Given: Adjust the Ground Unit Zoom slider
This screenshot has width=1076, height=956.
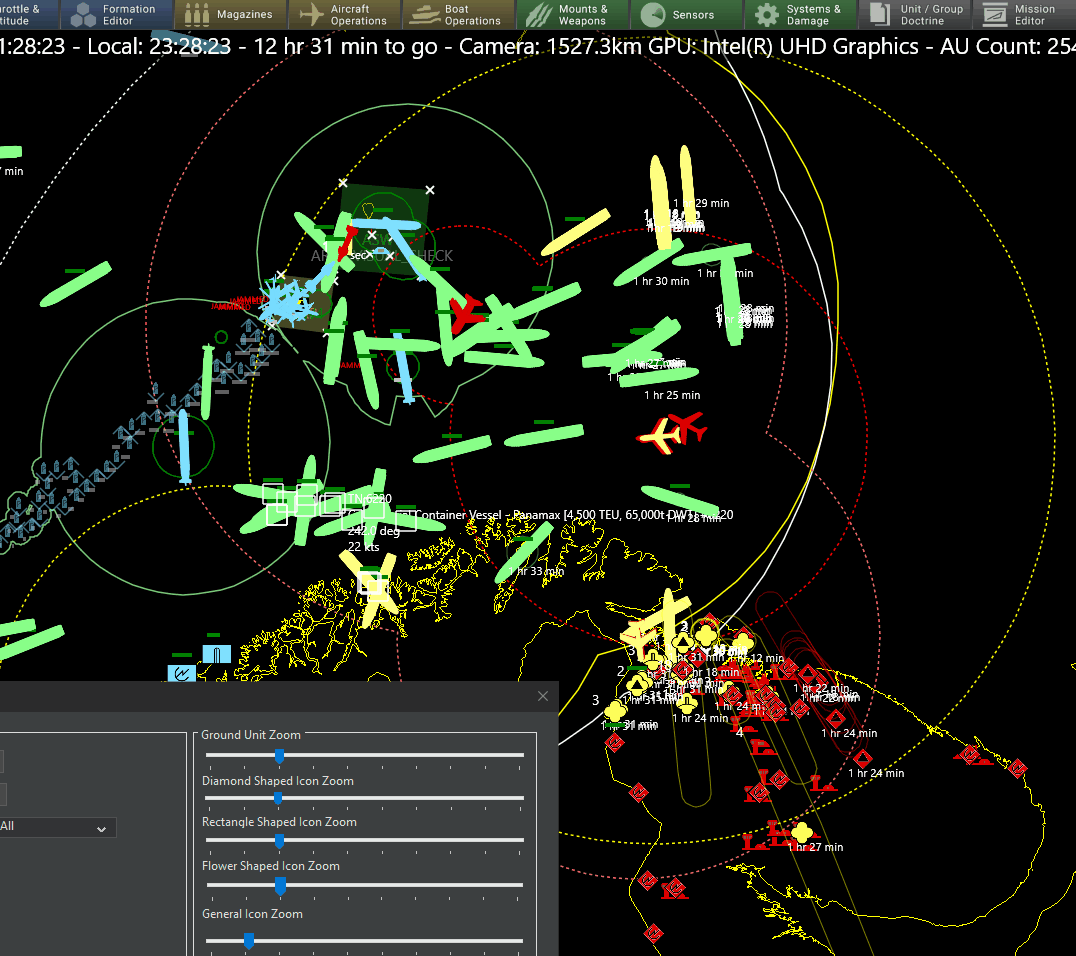Looking at the screenshot, I should (x=279, y=756).
